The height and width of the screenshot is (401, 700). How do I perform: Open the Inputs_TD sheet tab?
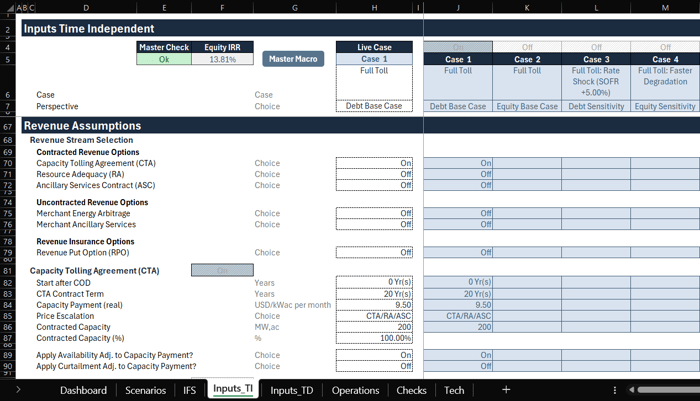[x=293, y=389]
